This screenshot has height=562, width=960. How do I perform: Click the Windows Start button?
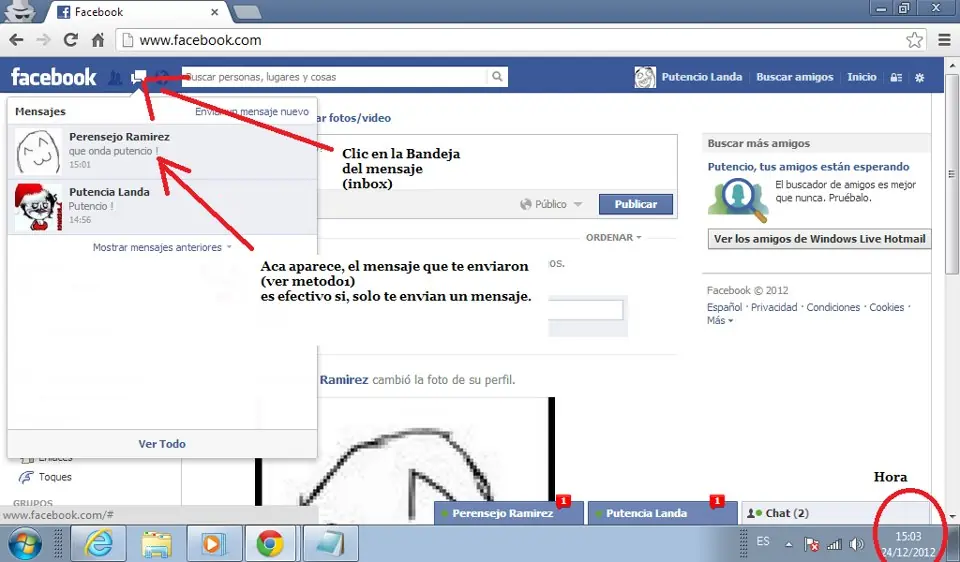[x=23, y=544]
